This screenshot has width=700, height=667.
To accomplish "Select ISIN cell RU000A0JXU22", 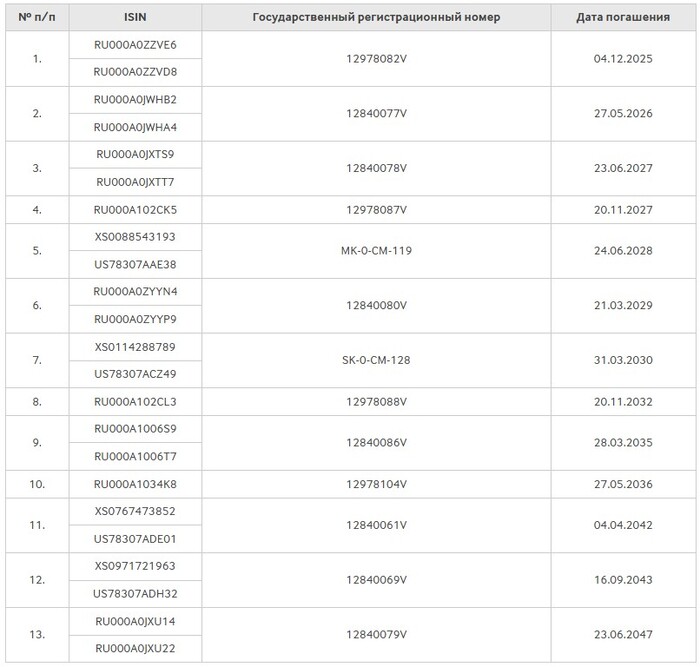I will pos(135,649).
